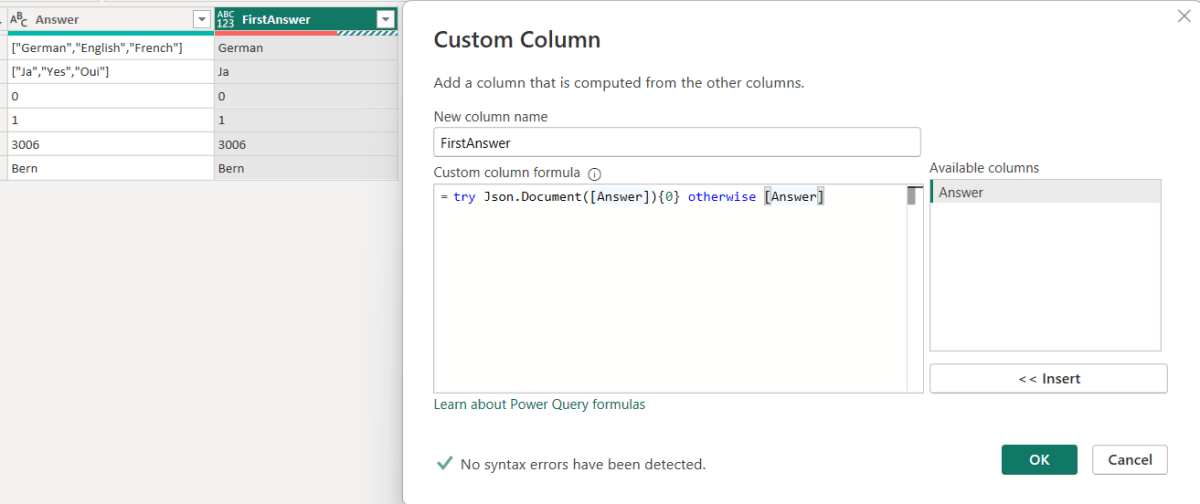The width and height of the screenshot is (1200, 504).
Task: Select the Bern cell in FirstAnswer column
Action: [x=306, y=168]
